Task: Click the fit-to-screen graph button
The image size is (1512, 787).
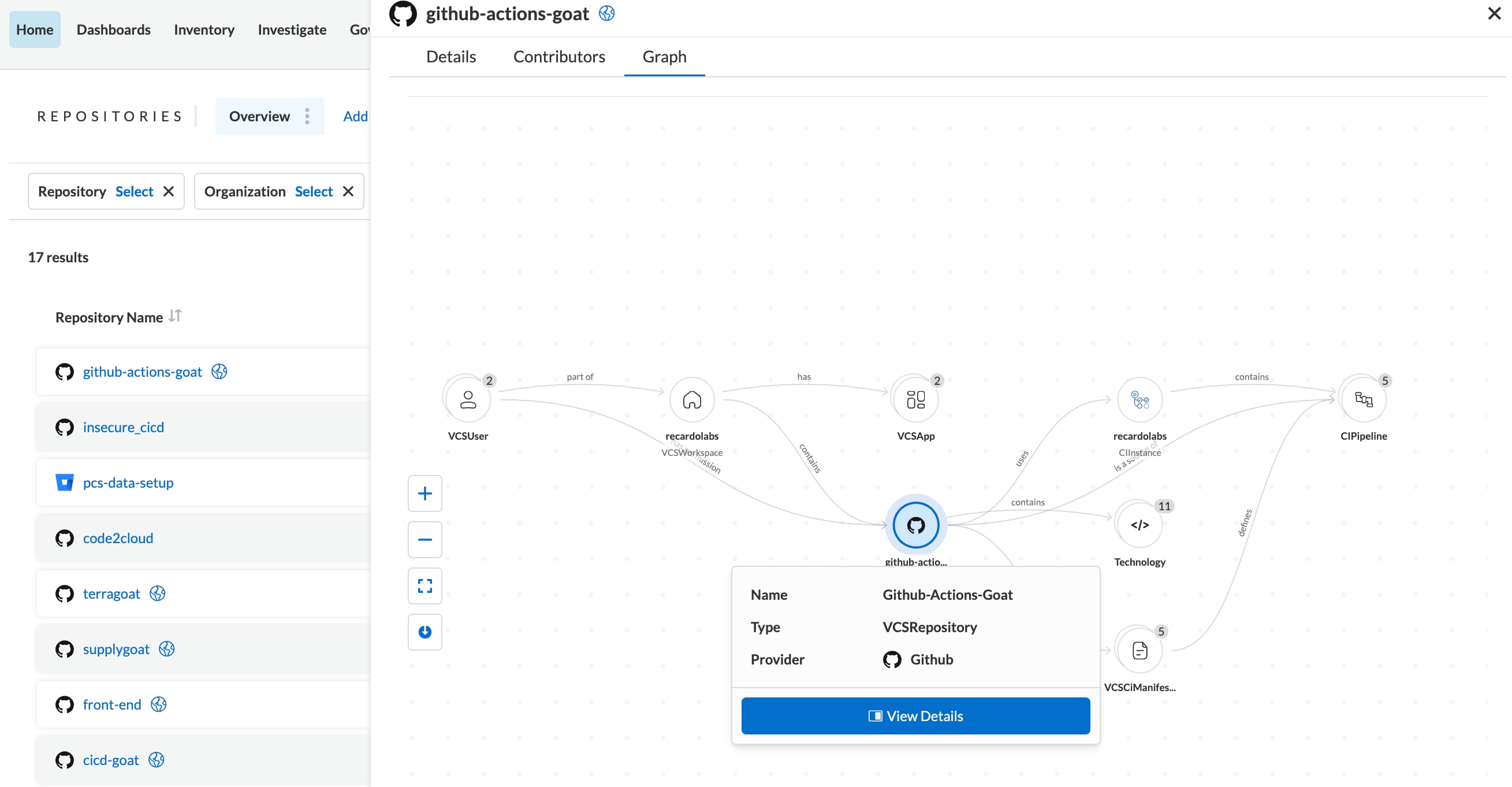Action: pyautogui.click(x=424, y=585)
